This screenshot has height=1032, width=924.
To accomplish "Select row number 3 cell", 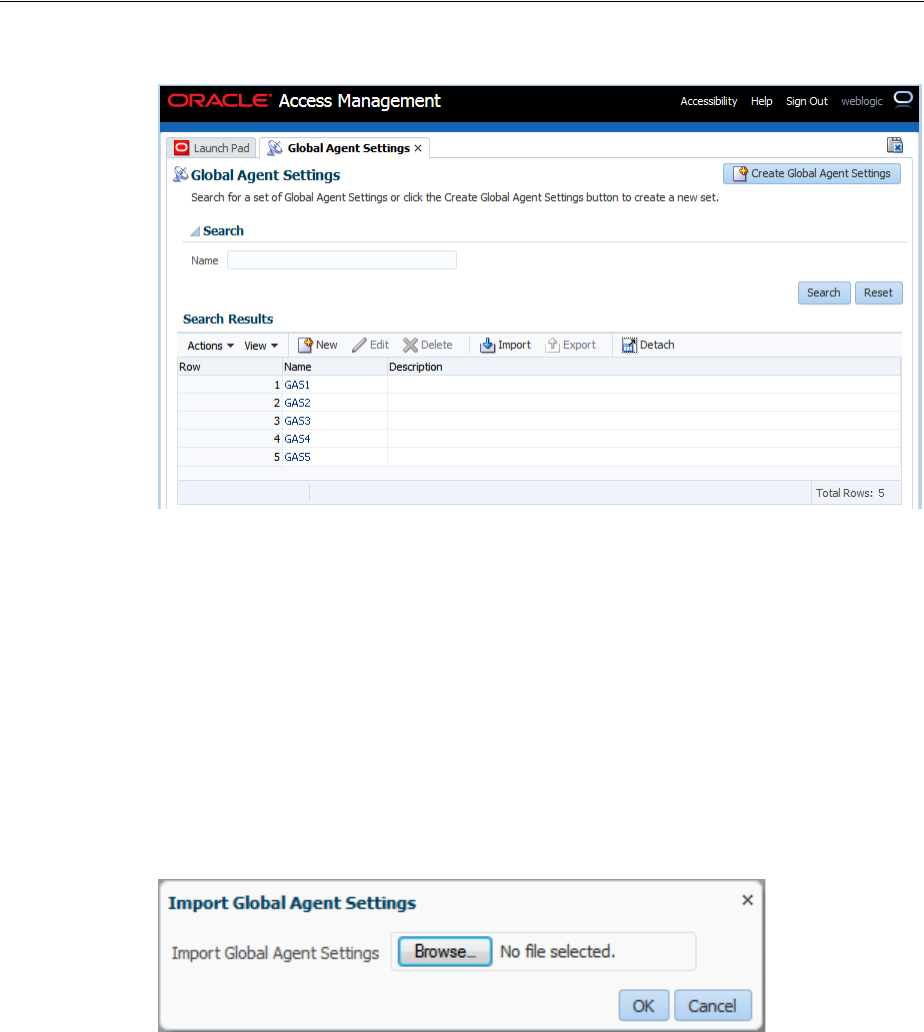I will 230,421.
